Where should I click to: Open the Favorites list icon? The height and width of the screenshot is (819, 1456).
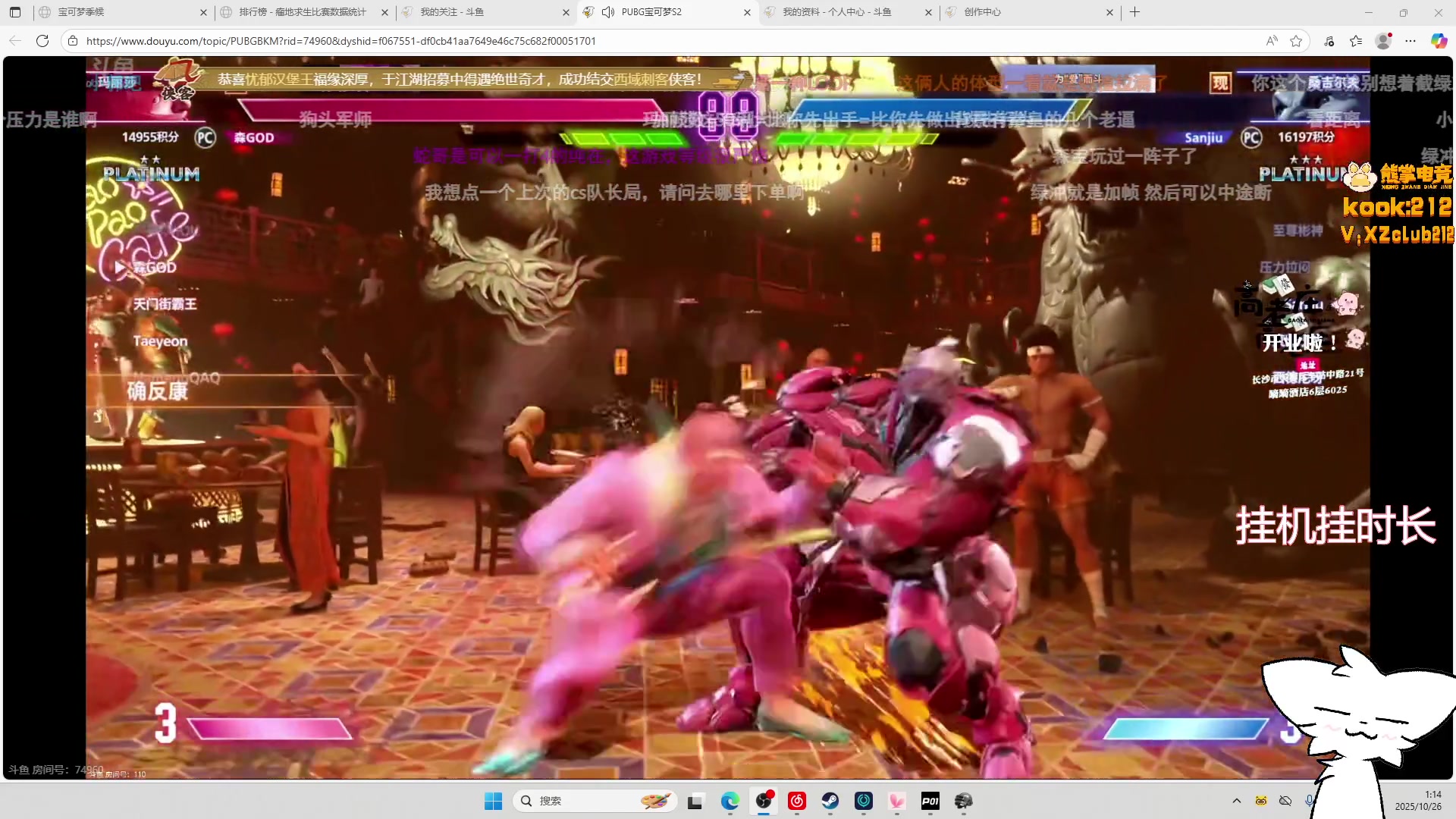point(1356,41)
